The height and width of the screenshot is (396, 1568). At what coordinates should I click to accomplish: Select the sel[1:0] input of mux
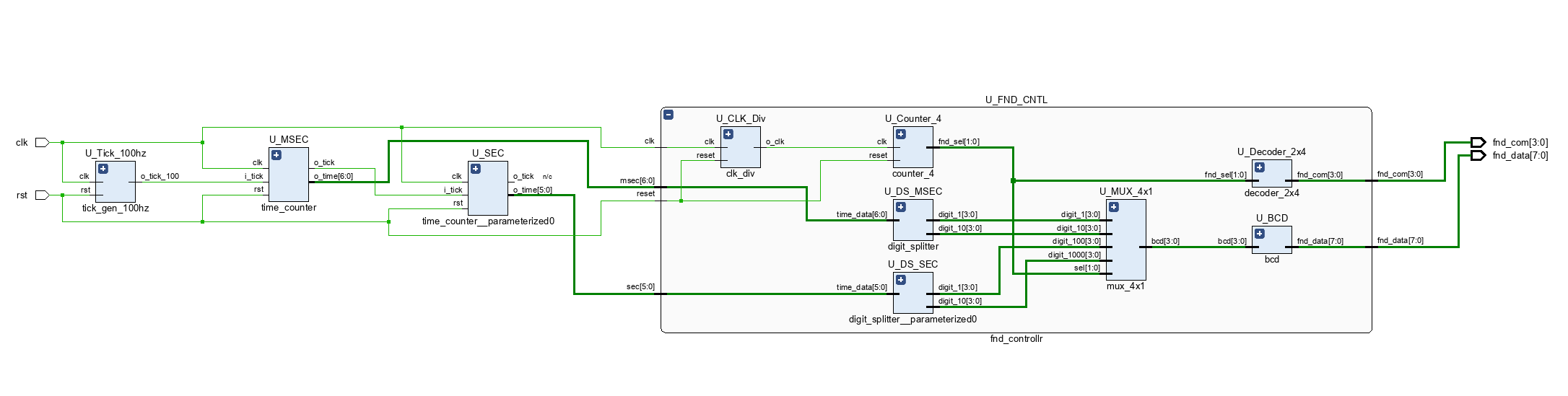[x=1087, y=268]
